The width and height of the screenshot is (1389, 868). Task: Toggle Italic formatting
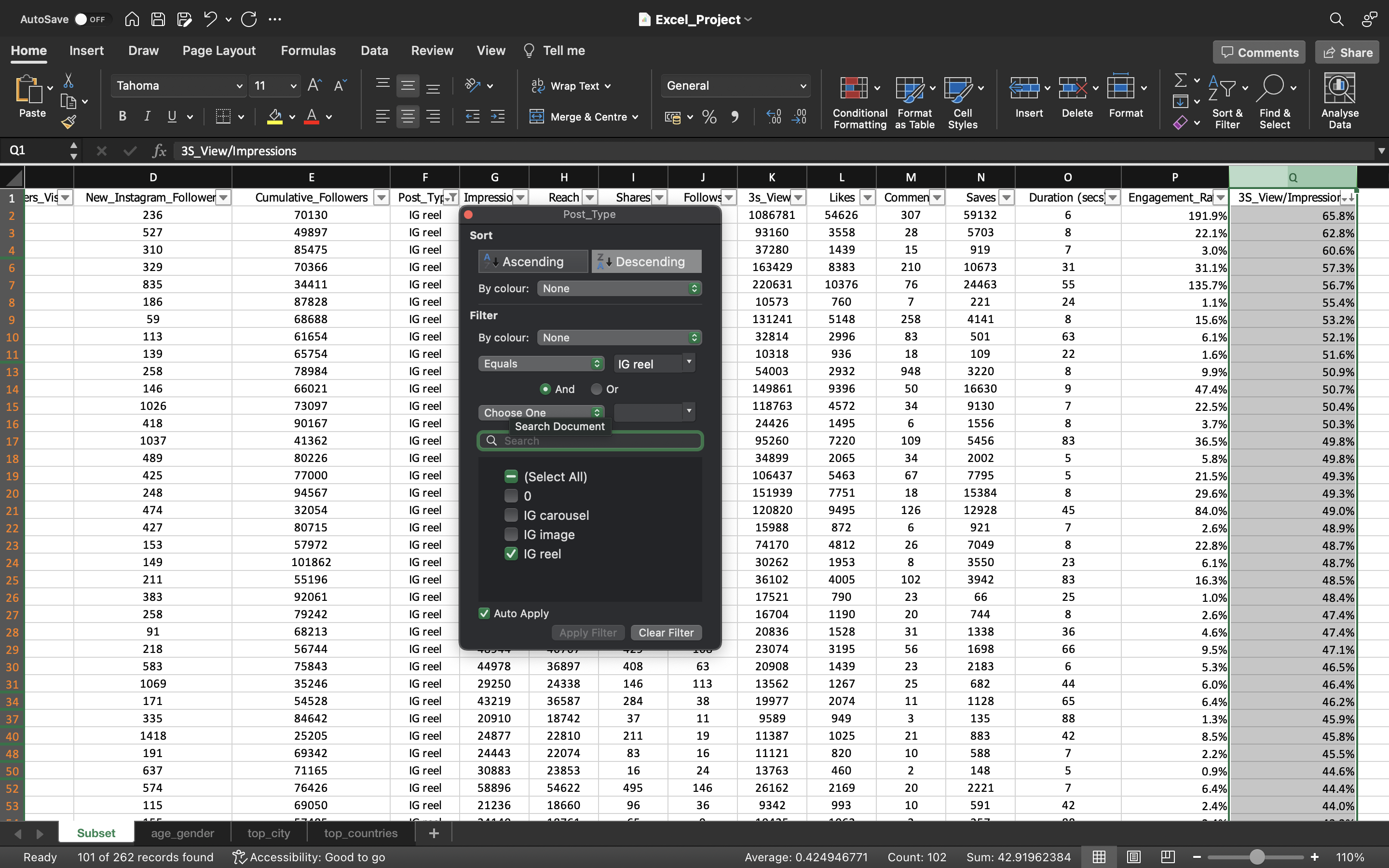(147, 117)
